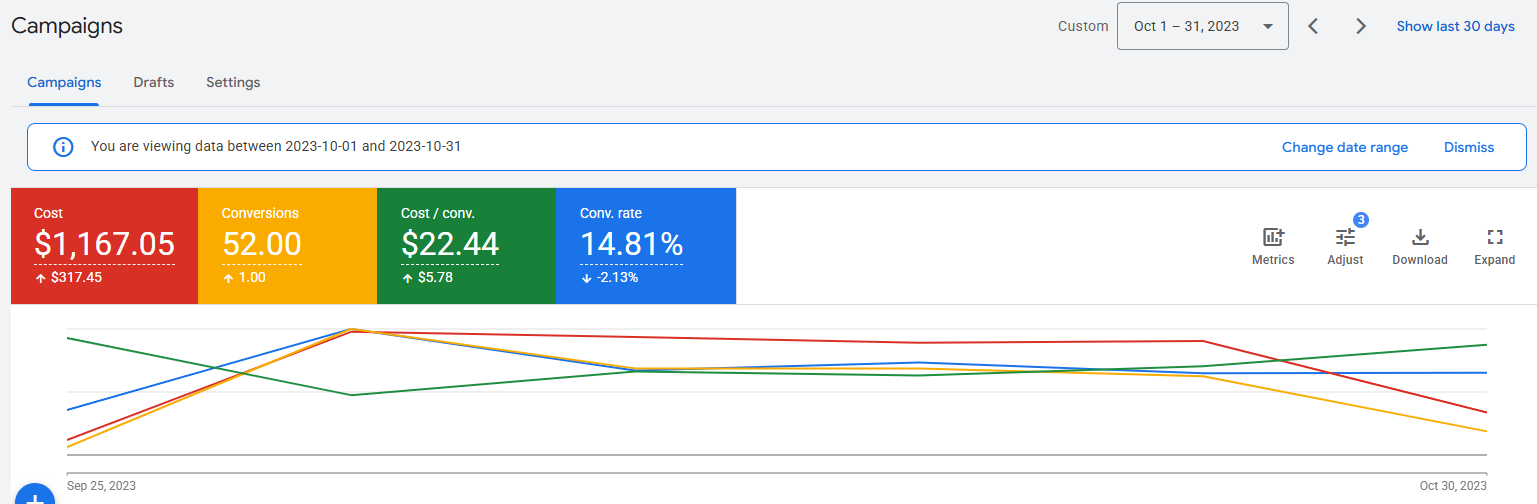Click the $5.78 change figure
Image resolution: width=1537 pixels, height=504 pixels.
tap(435, 277)
